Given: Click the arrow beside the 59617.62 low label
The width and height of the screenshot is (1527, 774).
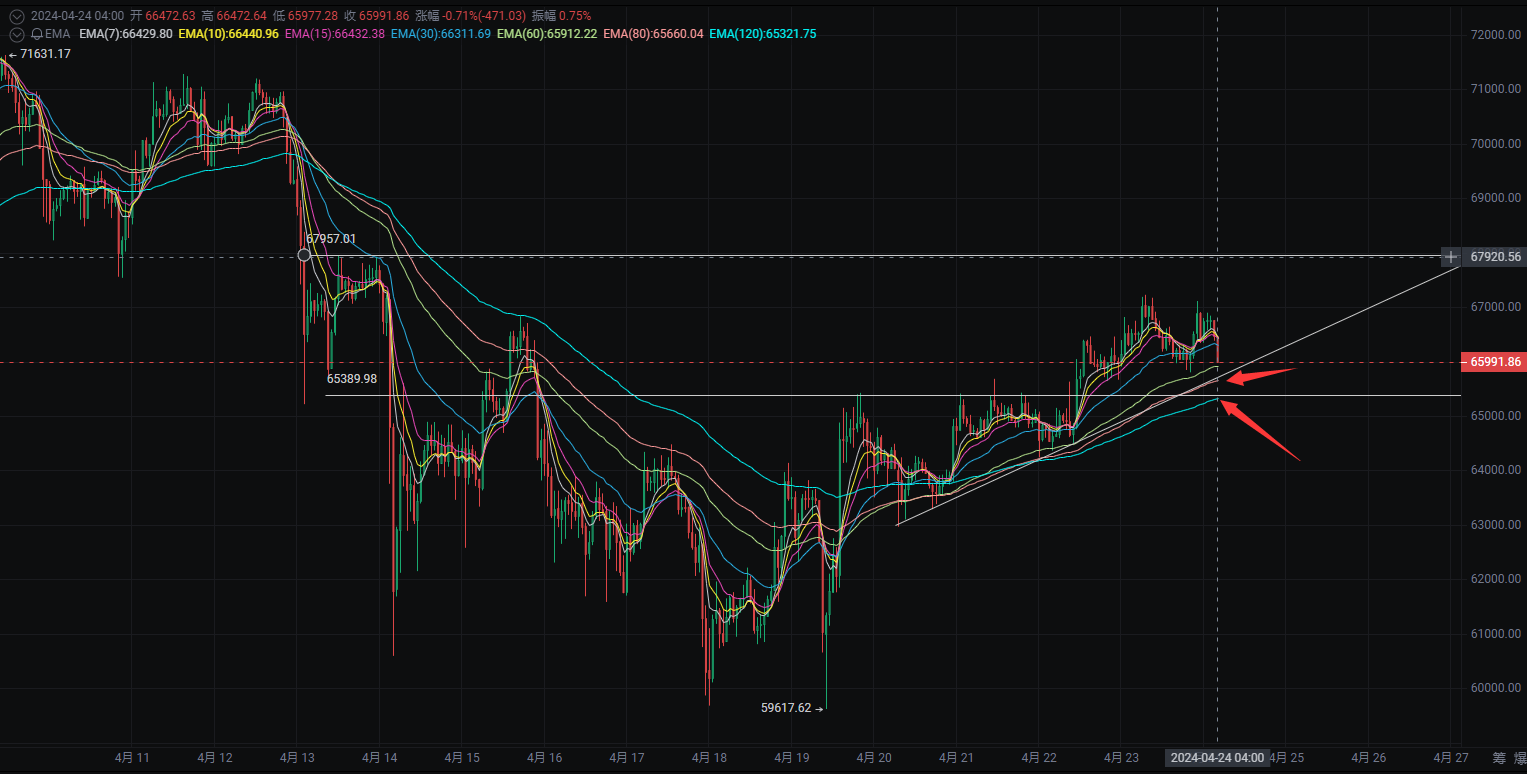Looking at the screenshot, I should click(819, 708).
